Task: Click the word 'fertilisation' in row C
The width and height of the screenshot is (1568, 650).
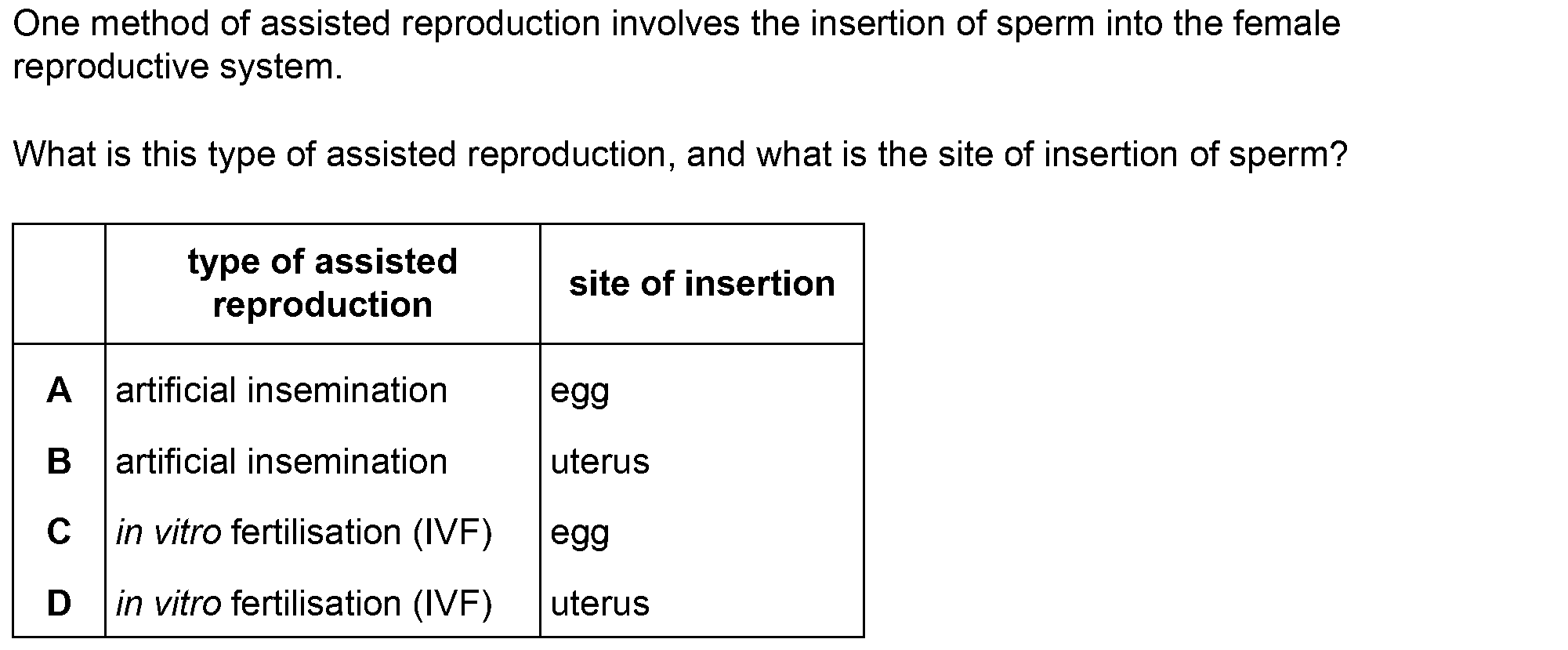Action: point(315,532)
